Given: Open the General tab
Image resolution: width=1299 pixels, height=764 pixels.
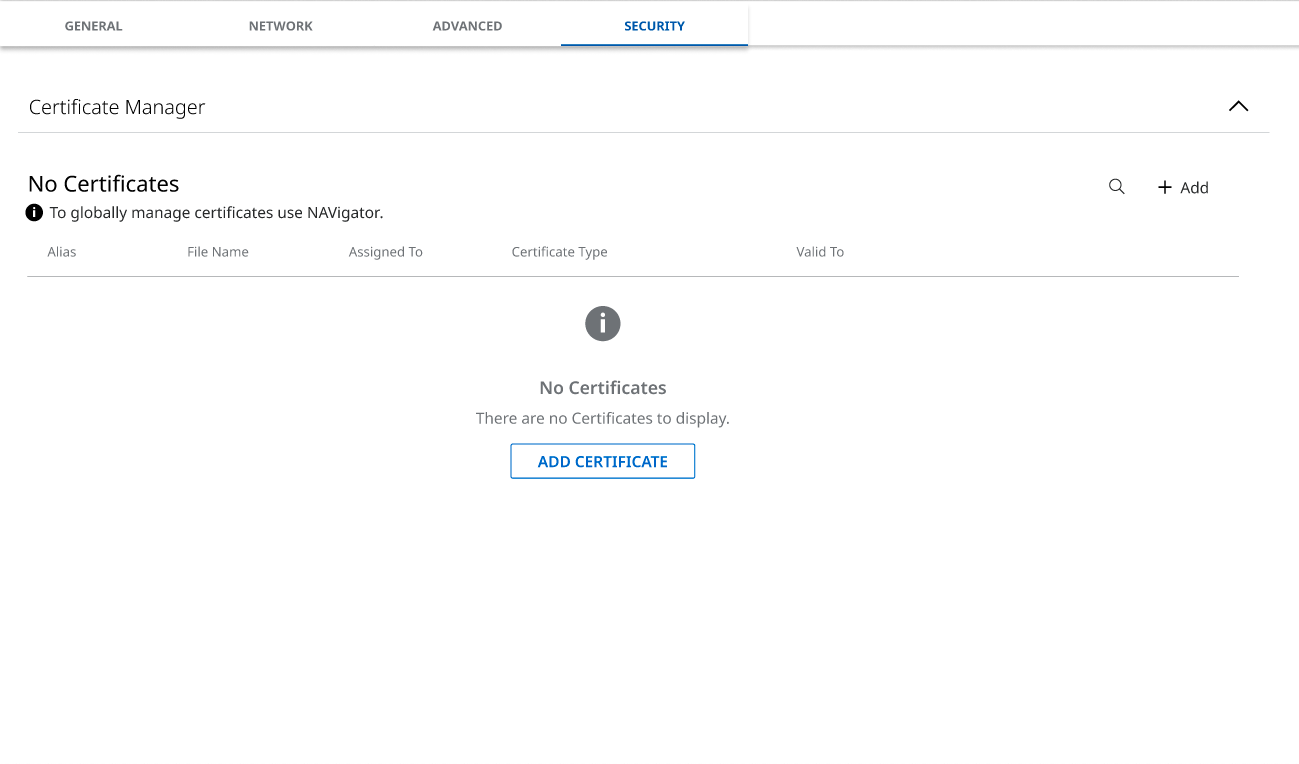Looking at the screenshot, I should (x=93, y=26).
